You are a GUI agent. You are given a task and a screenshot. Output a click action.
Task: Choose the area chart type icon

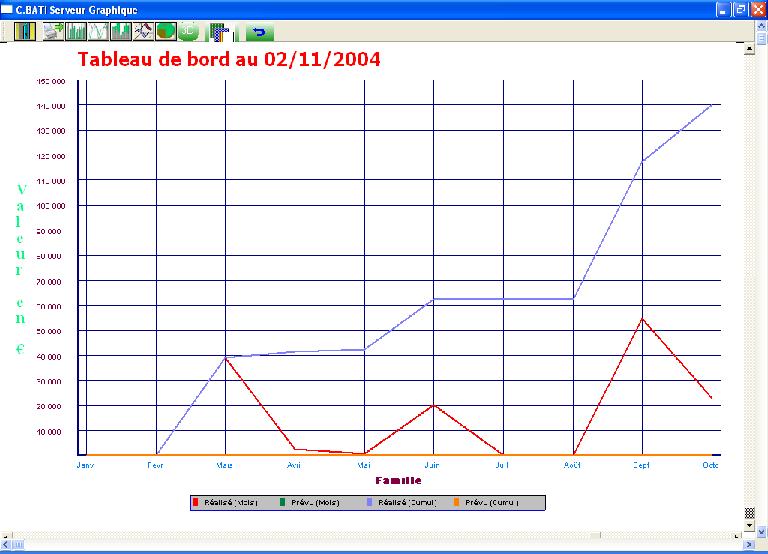click(x=121, y=31)
